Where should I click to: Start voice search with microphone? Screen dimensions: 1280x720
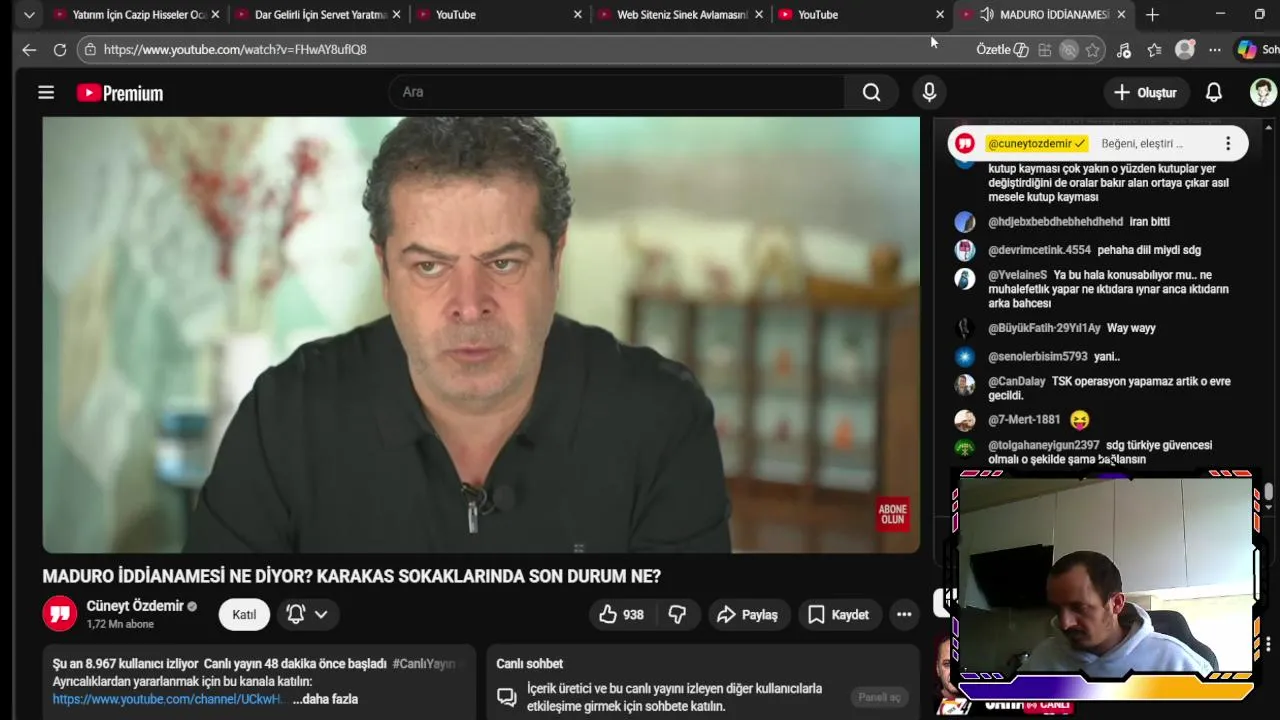929,92
